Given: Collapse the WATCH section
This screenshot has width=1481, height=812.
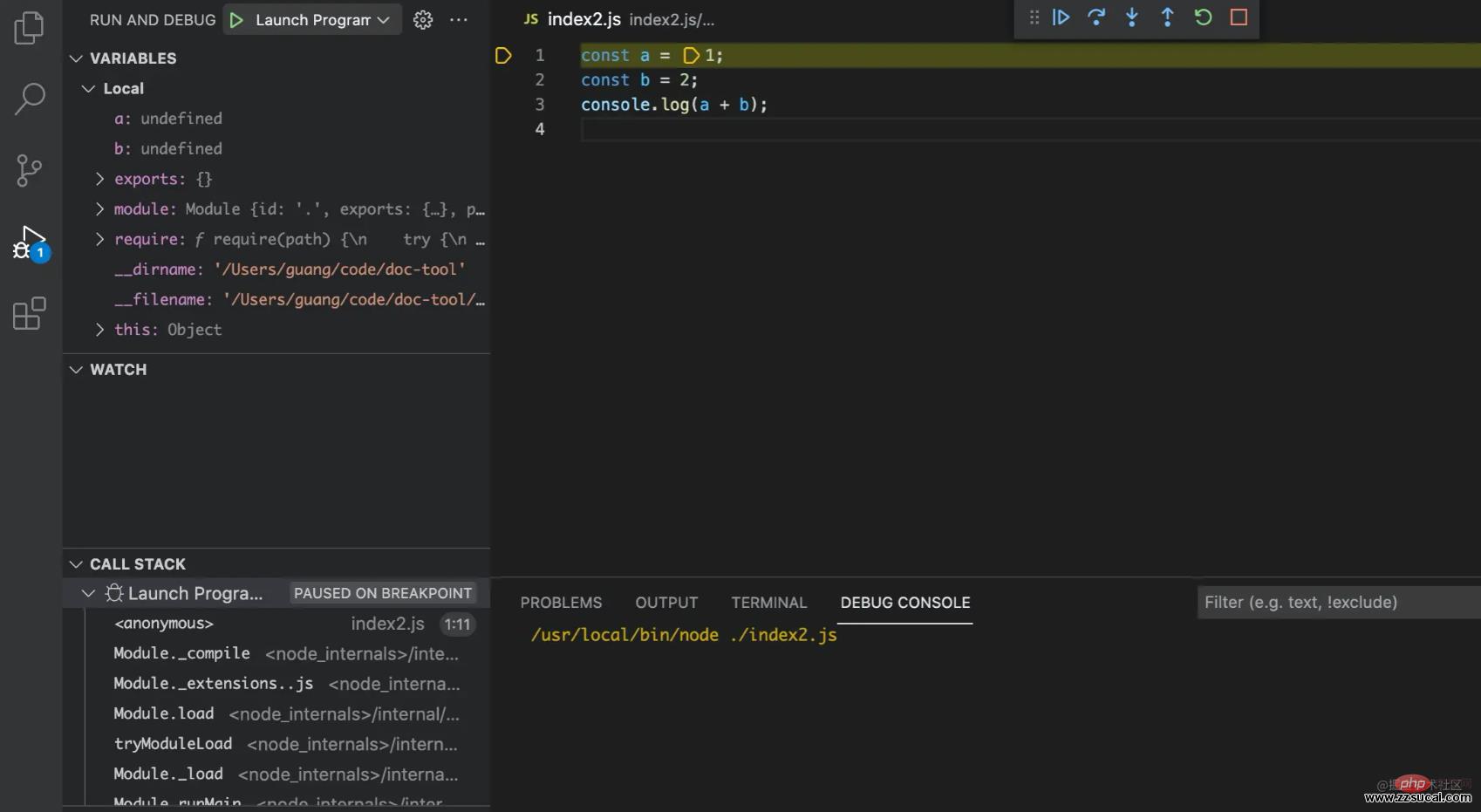Looking at the screenshot, I should (x=77, y=370).
